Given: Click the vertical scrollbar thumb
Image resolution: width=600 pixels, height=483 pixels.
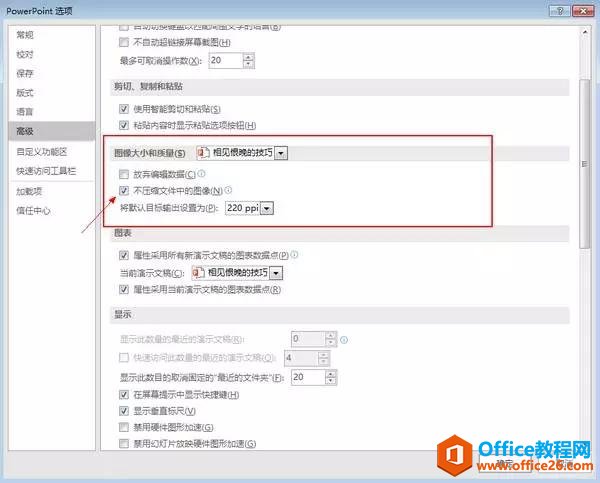Looking at the screenshot, I should click(x=585, y=164).
